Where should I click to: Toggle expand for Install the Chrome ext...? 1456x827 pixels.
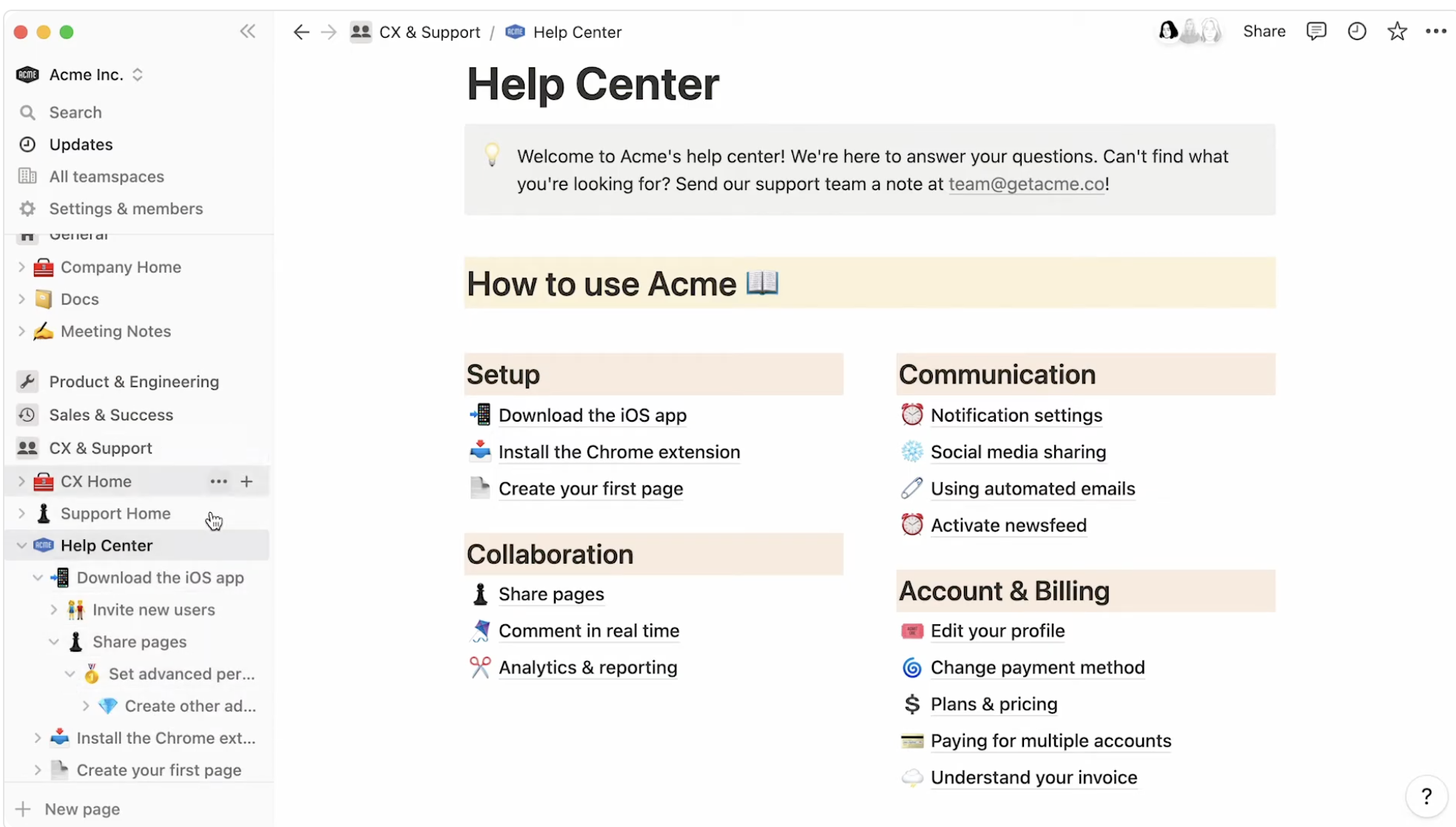pyautogui.click(x=38, y=738)
